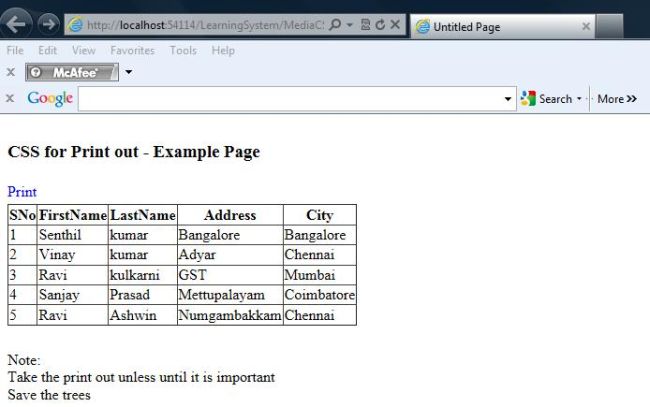Open the Favorites menu
650x407 pixels.
tap(132, 51)
